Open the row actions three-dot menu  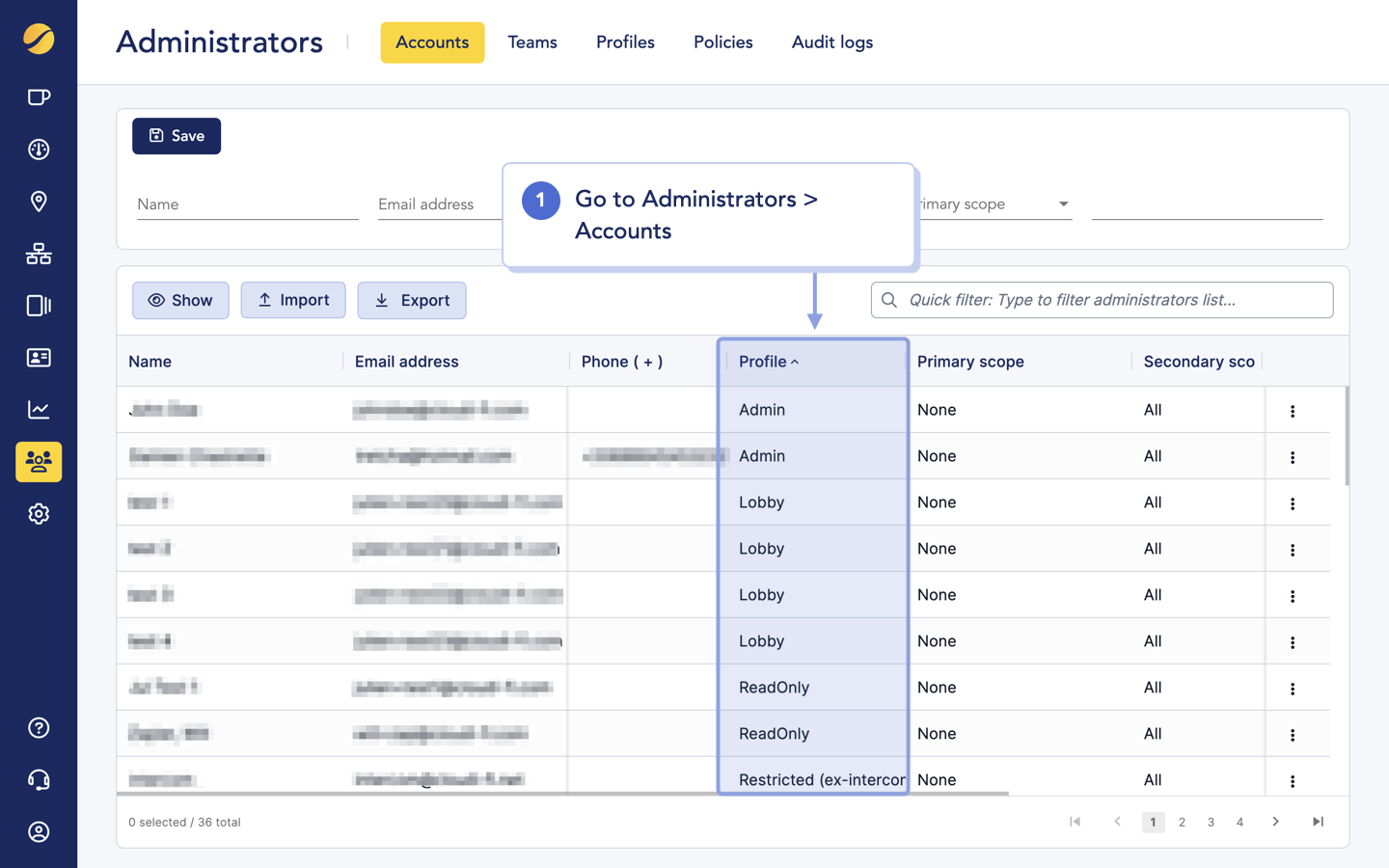click(x=1294, y=409)
